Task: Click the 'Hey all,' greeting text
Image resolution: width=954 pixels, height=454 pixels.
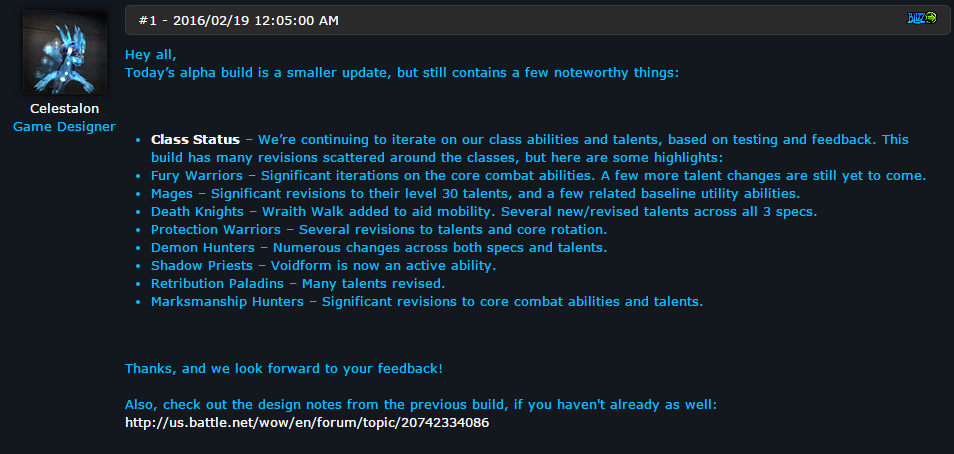Action: click(151, 55)
